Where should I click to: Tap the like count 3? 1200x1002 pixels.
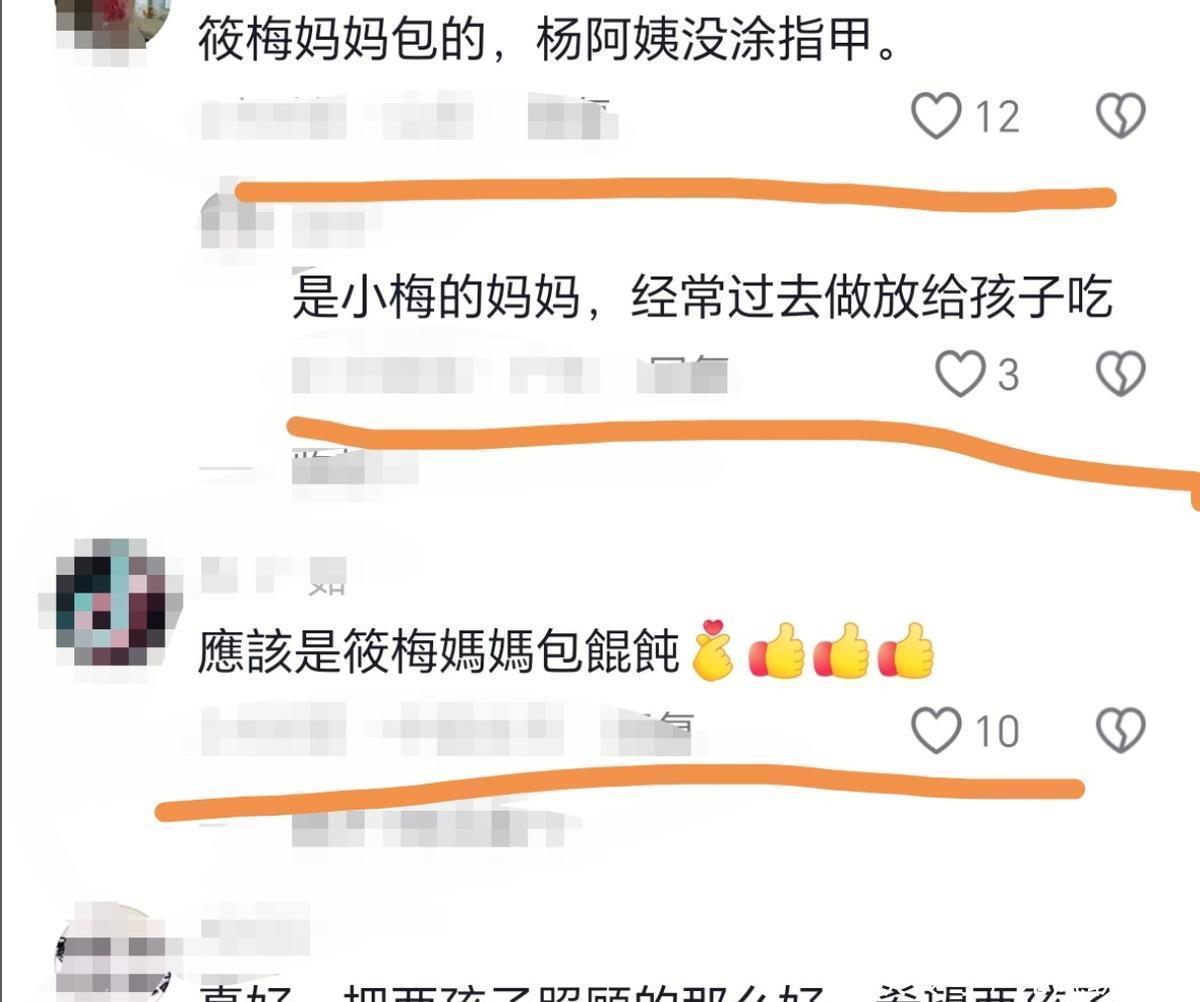click(1008, 375)
